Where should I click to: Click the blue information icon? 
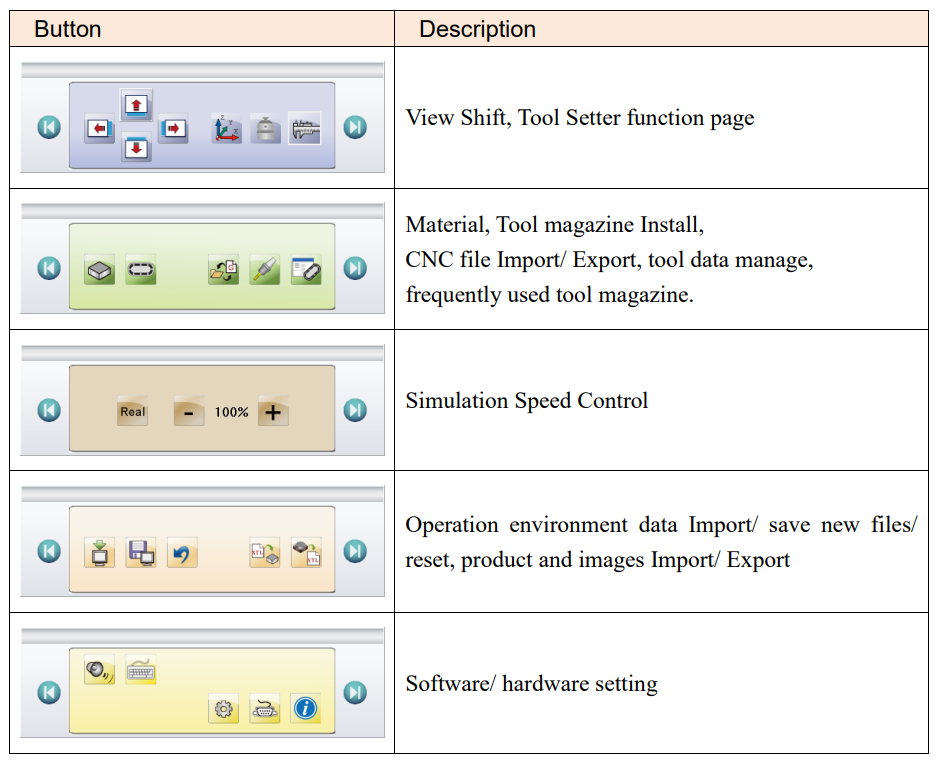click(x=306, y=709)
